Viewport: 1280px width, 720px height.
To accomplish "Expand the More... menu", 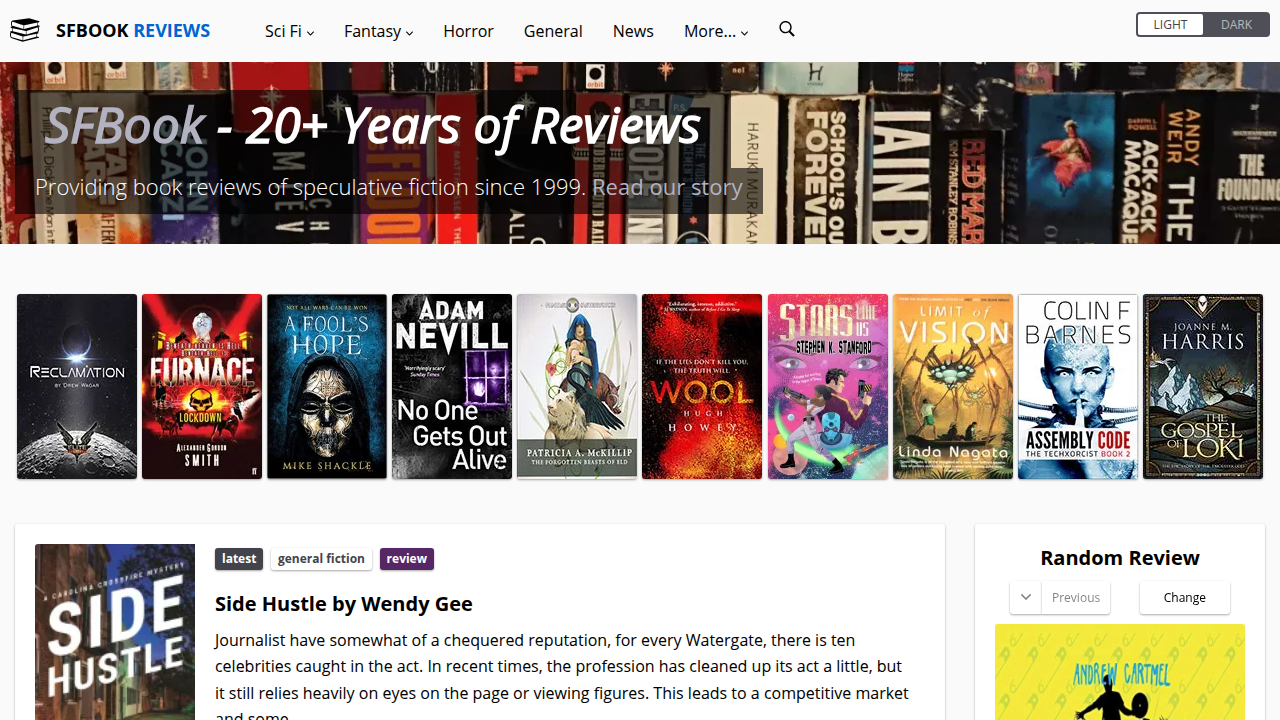I will 716,31.
